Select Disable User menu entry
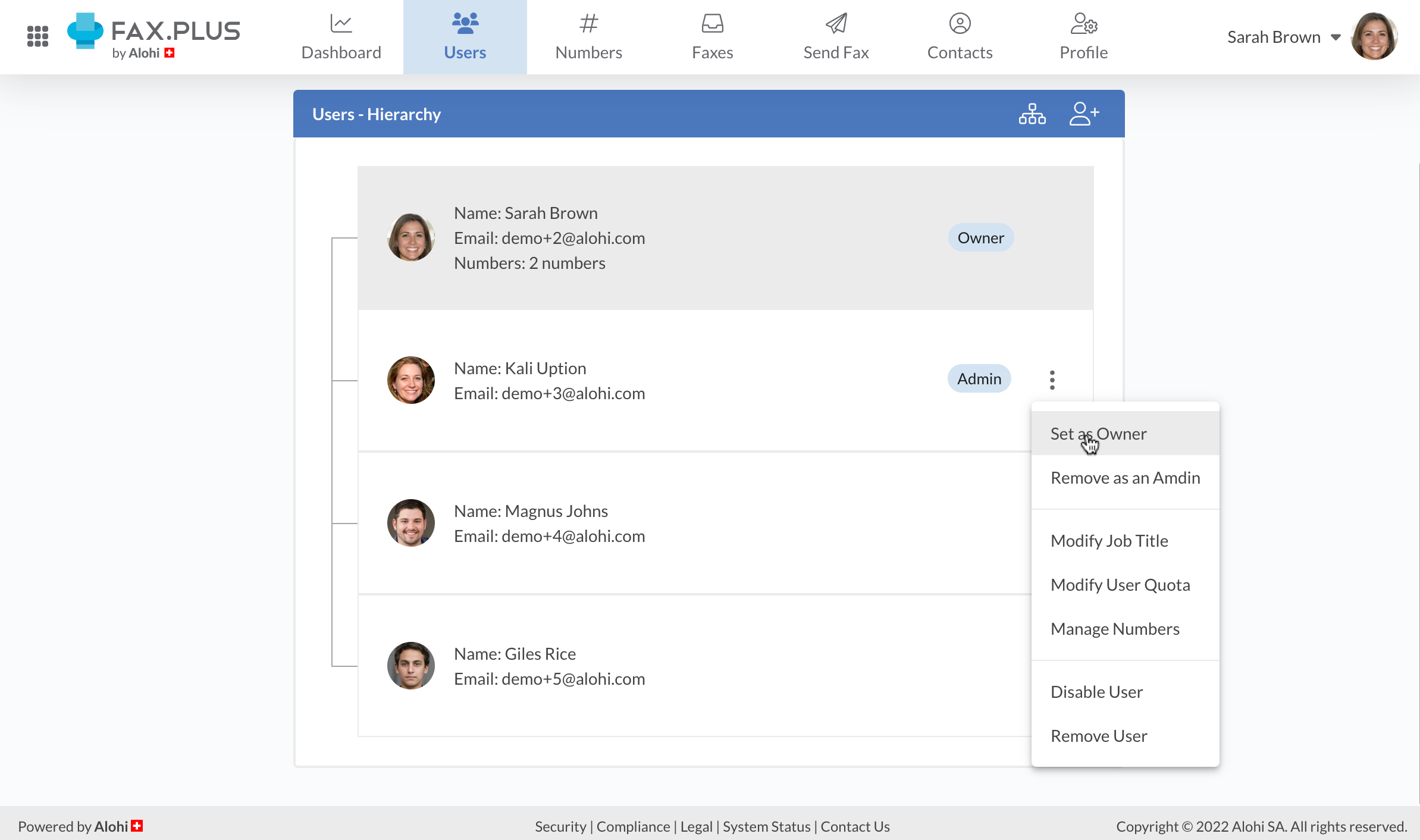 click(1096, 692)
